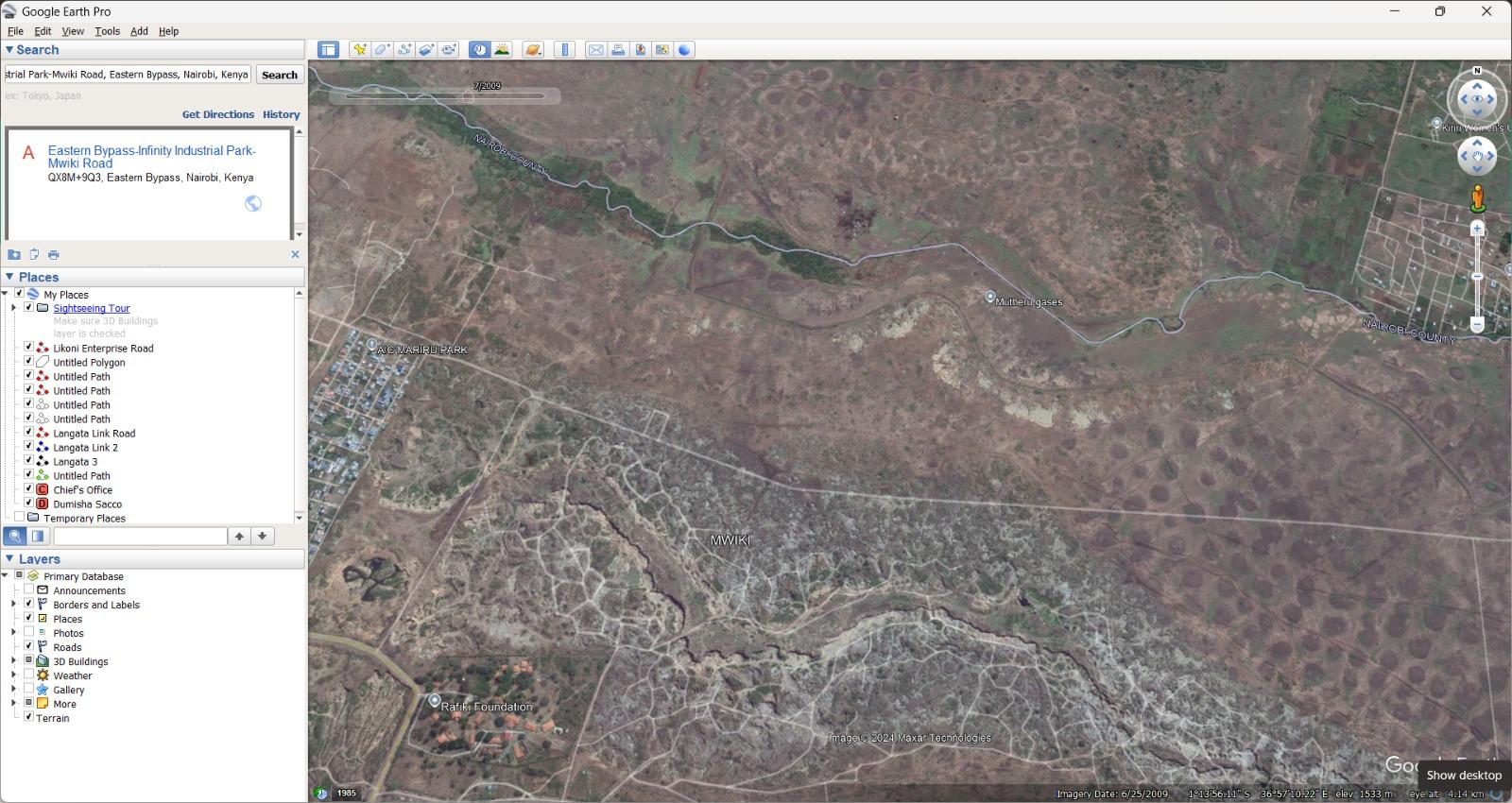
Task: Click the Places filter text field
Action: click(x=140, y=537)
